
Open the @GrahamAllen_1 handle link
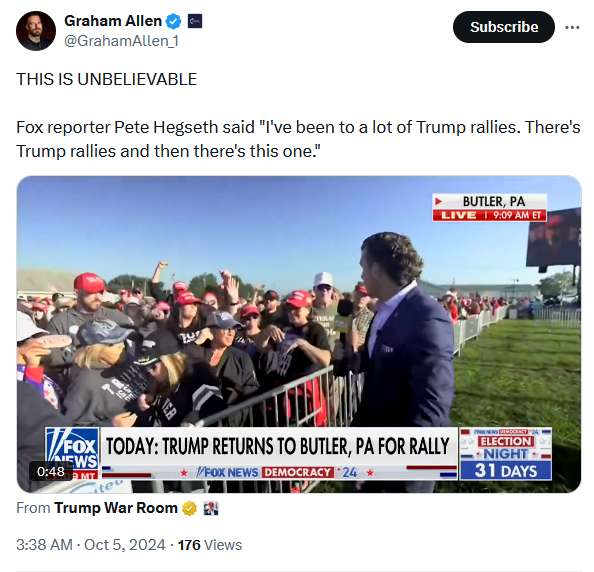(x=121, y=41)
